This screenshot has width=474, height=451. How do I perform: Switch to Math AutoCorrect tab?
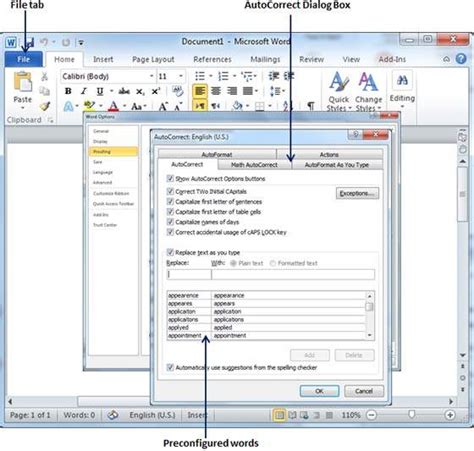point(254,165)
